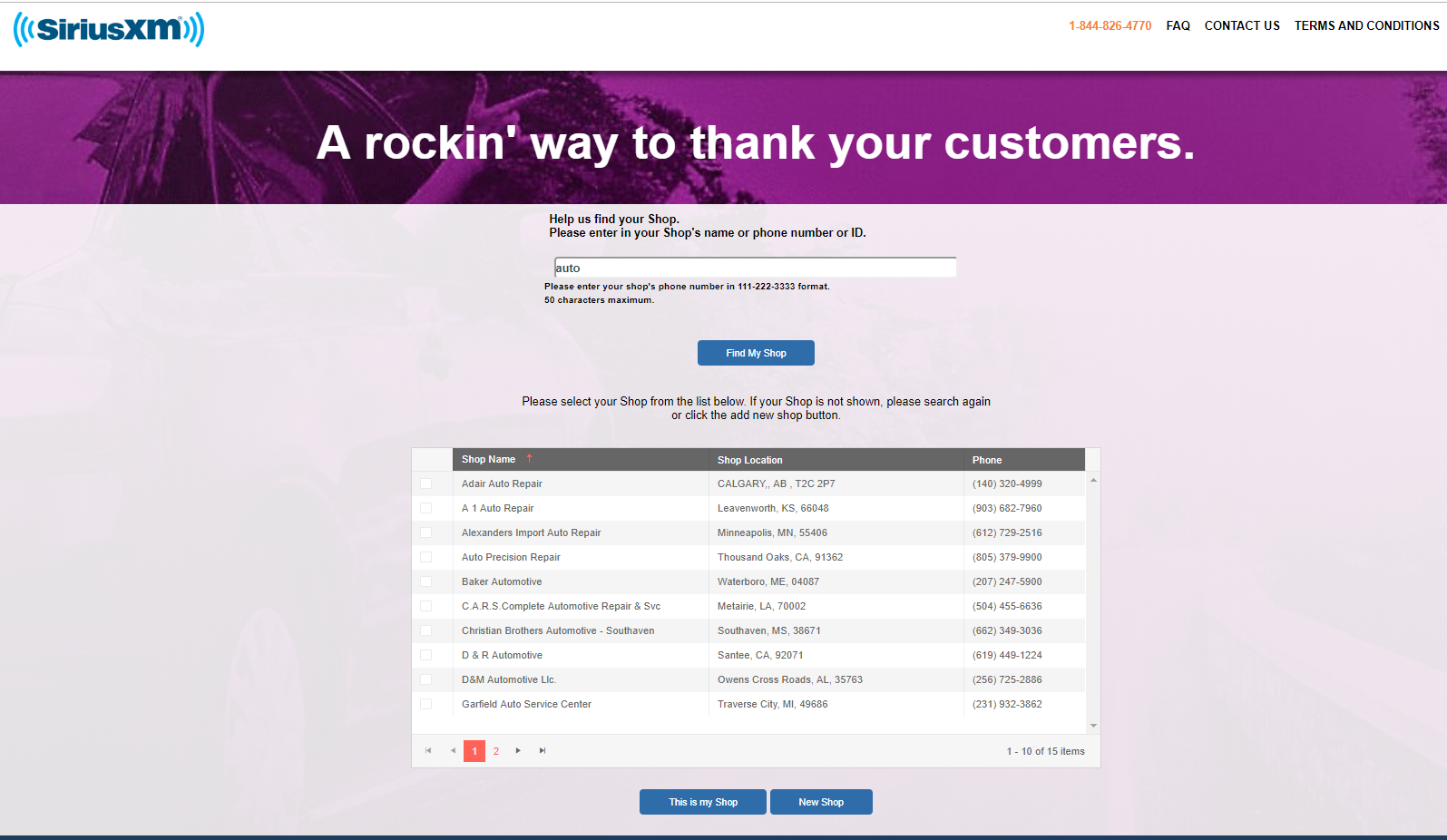Sort by Phone column header
This screenshot has width=1447, height=840.
click(1024, 459)
